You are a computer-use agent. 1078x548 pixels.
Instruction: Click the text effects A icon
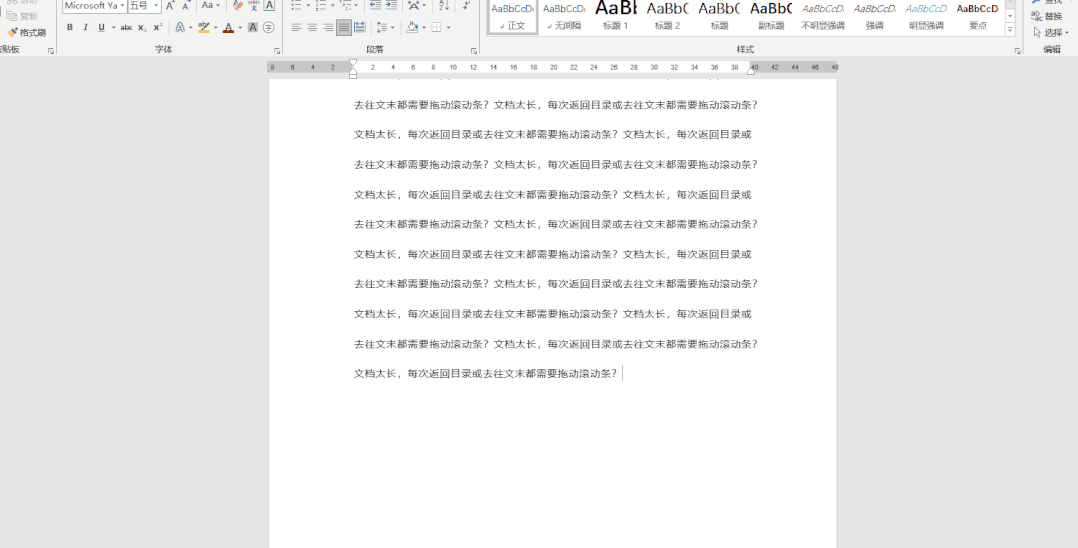pyautogui.click(x=179, y=28)
